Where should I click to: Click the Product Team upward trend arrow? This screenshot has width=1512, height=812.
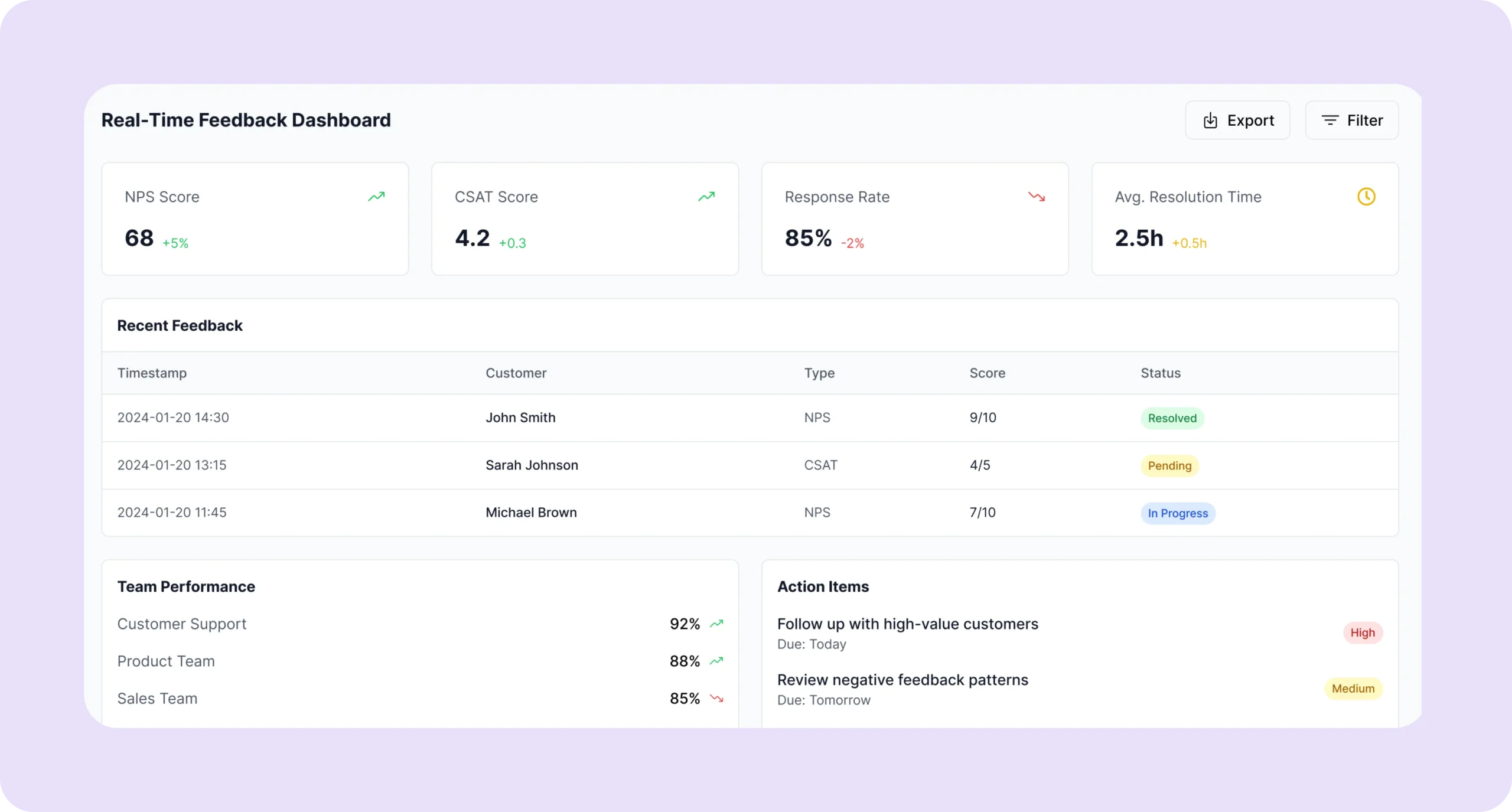[x=716, y=661]
